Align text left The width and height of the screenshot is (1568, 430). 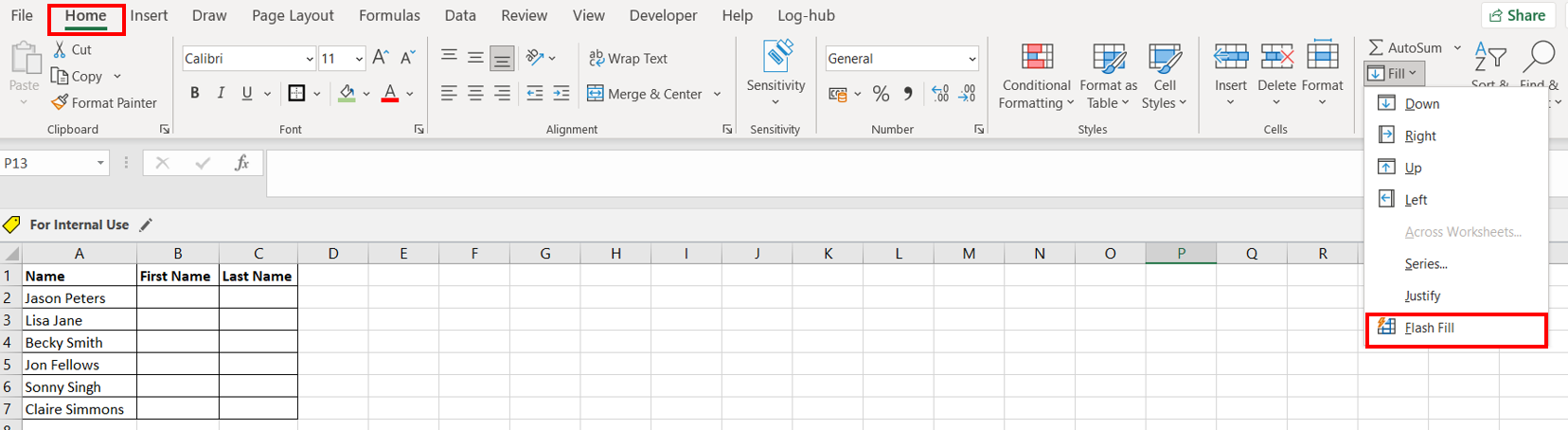click(x=449, y=93)
